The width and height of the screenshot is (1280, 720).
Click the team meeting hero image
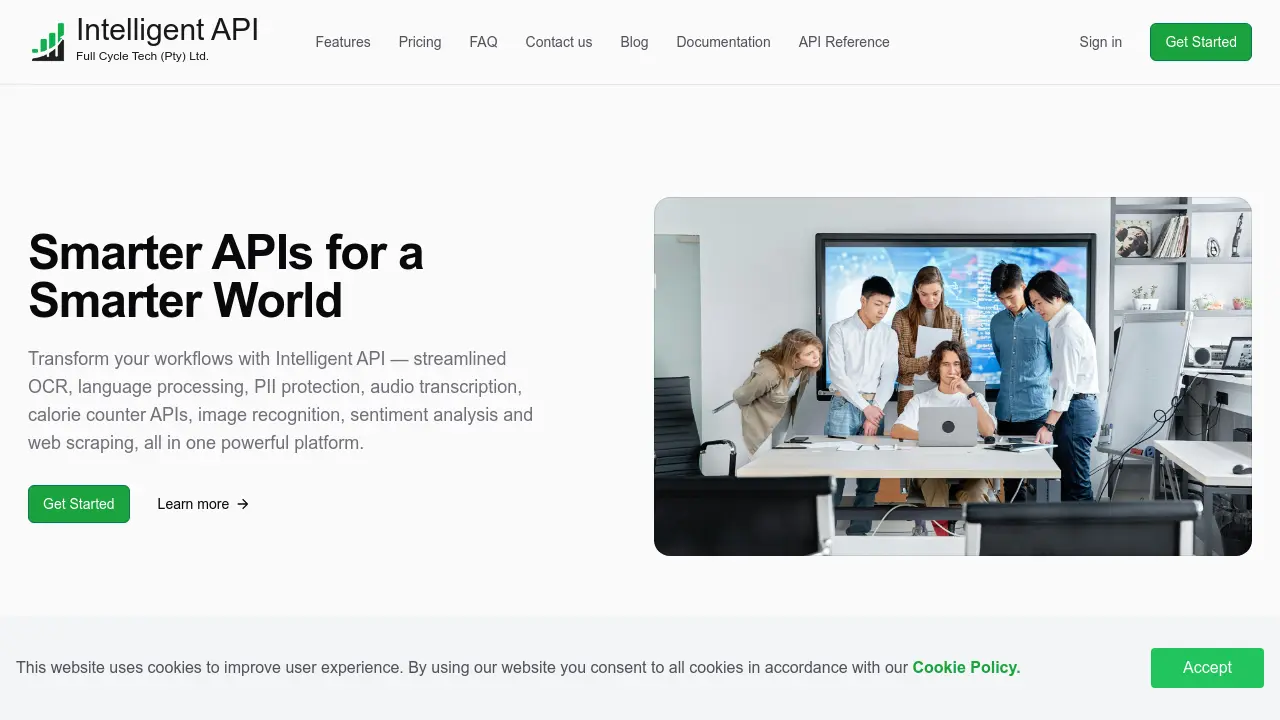tap(953, 376)
